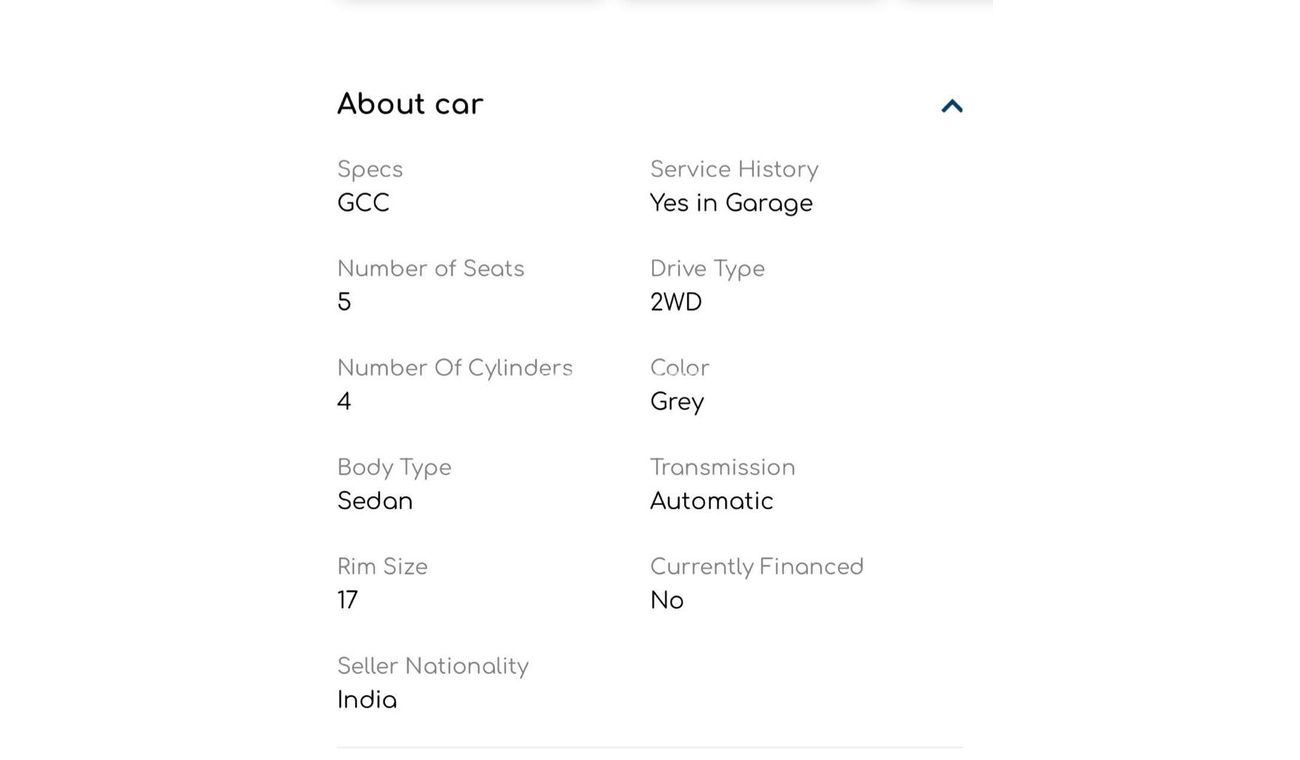The height and width of the screenshot is (760, 1300).
Task: Click the Grey color value
Action: point(677,402)
